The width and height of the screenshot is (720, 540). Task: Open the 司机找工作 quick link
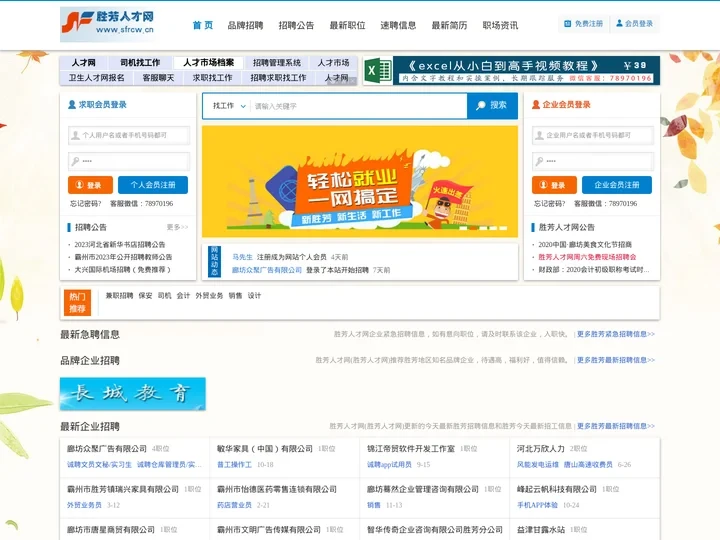pos(140,62)
